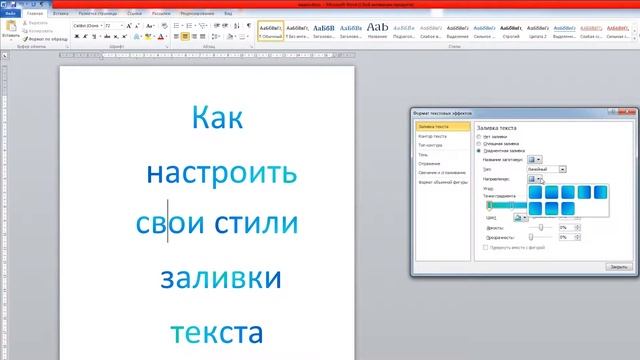
Task: Click the highlighted center alignment icon
Action: click(x=185, y=37)
